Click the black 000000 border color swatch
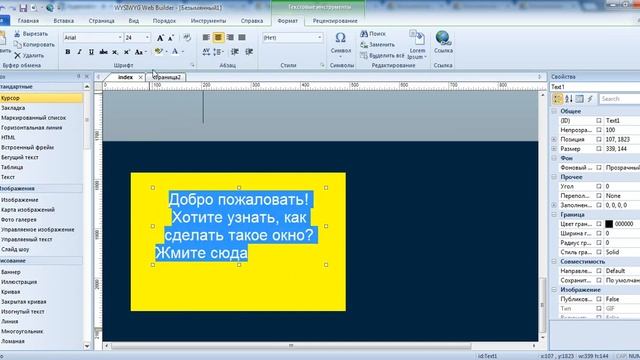 (609, 224)
